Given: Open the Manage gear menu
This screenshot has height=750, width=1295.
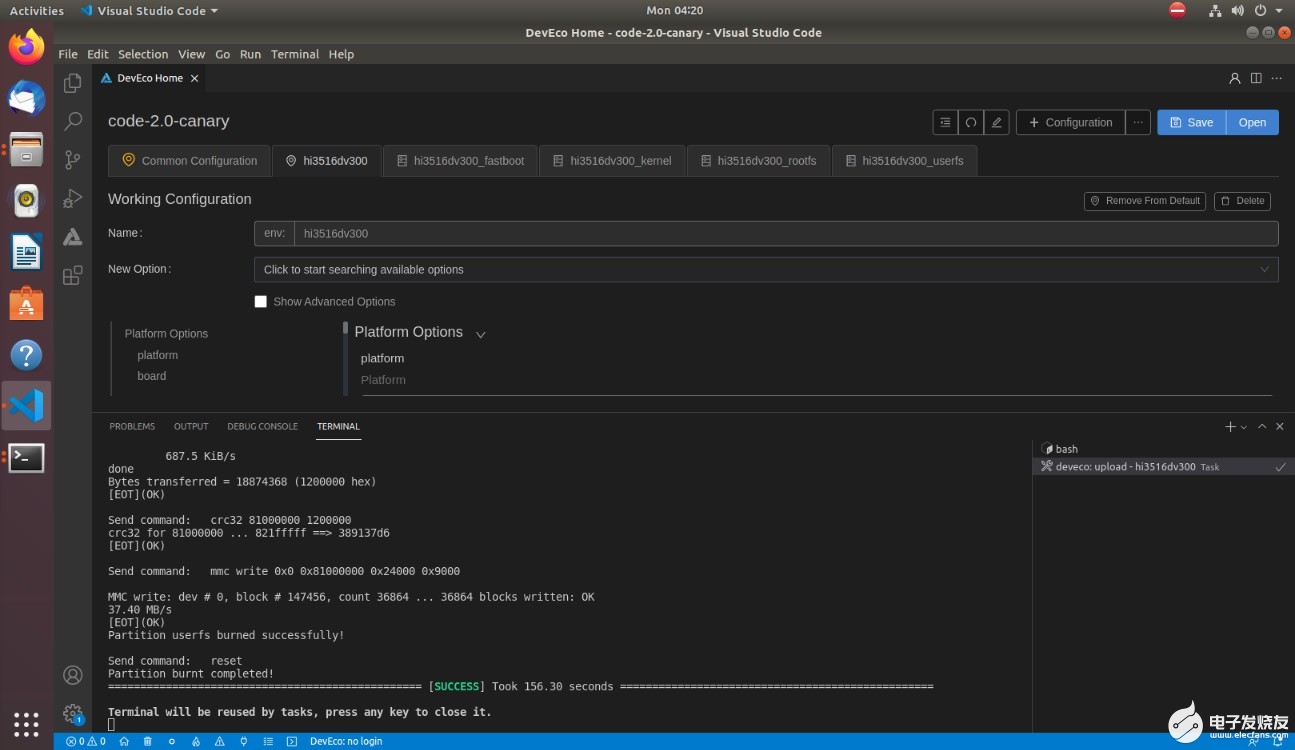Looking at the screenshot, I should [73, 714].
